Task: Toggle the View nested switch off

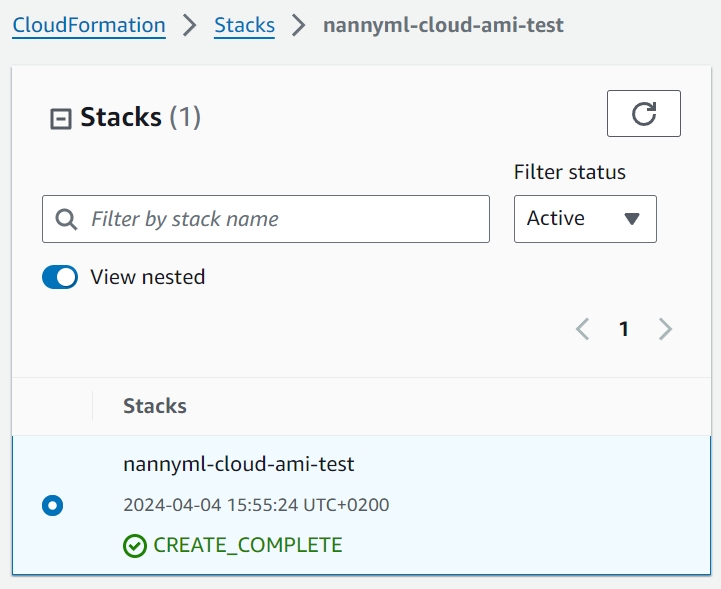Action: pyautogui.click(x=60, y=277)
